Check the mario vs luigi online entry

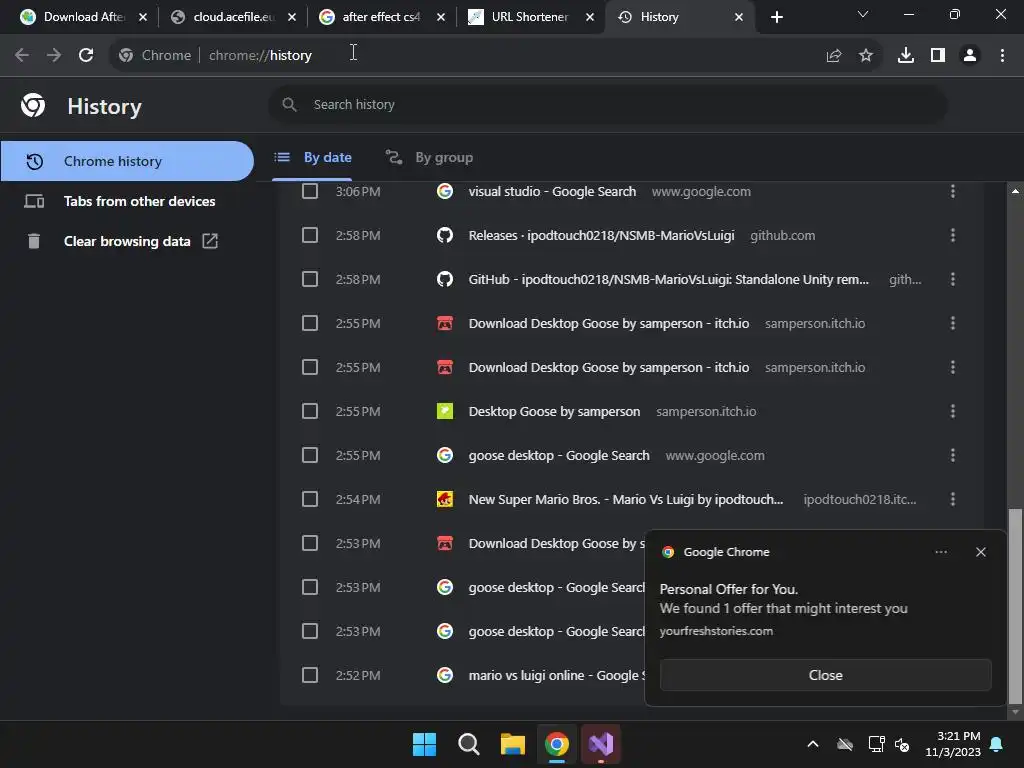click(x=310, y=675)
